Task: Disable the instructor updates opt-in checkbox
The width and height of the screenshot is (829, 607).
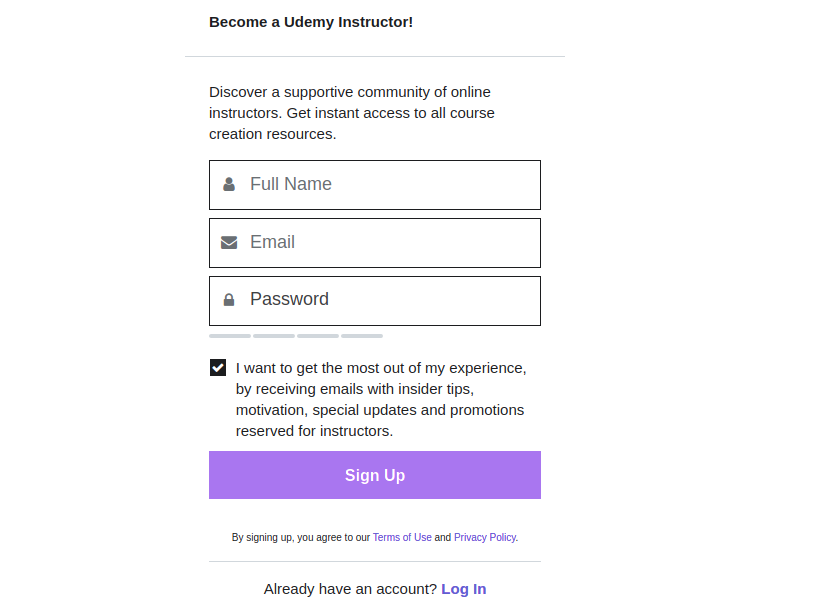Action: 217,367
